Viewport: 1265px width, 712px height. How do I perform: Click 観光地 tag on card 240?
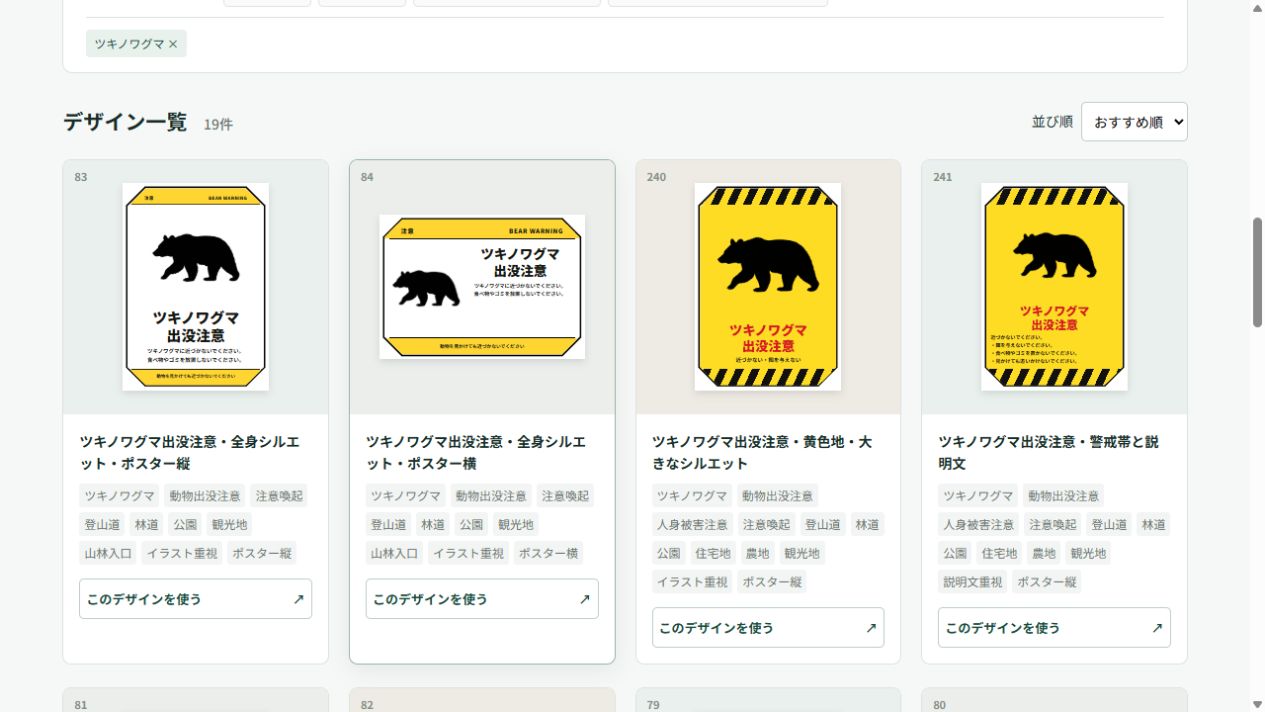click(801, 553)
